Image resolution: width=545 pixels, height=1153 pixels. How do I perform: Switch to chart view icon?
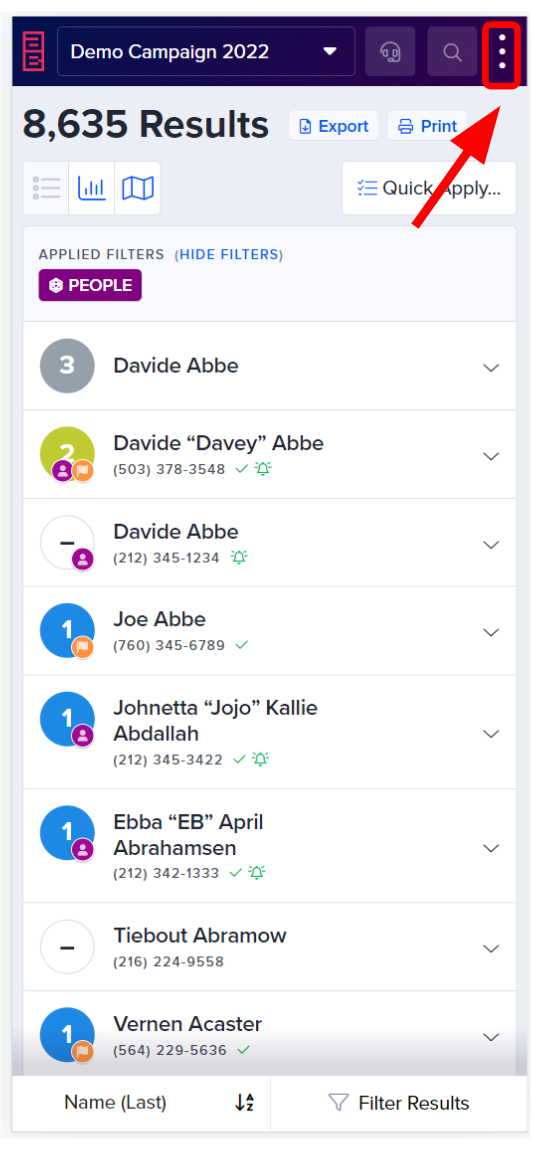[x=92, y=188]
